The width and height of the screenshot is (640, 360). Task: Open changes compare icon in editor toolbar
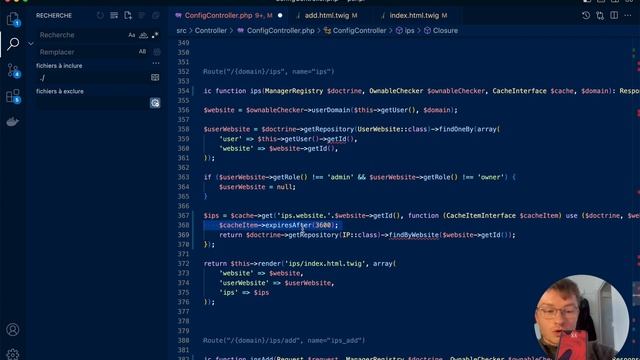tap(600, 16)
